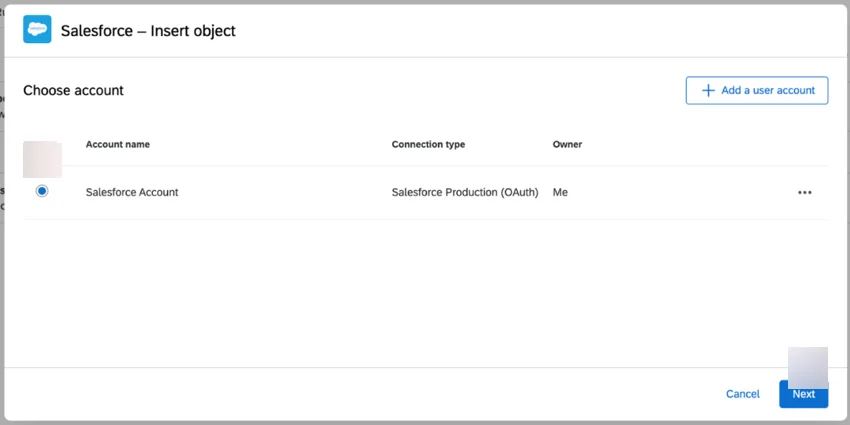Click the 'Salesforce – Insert object' dialog title

[x=148, y=31]
